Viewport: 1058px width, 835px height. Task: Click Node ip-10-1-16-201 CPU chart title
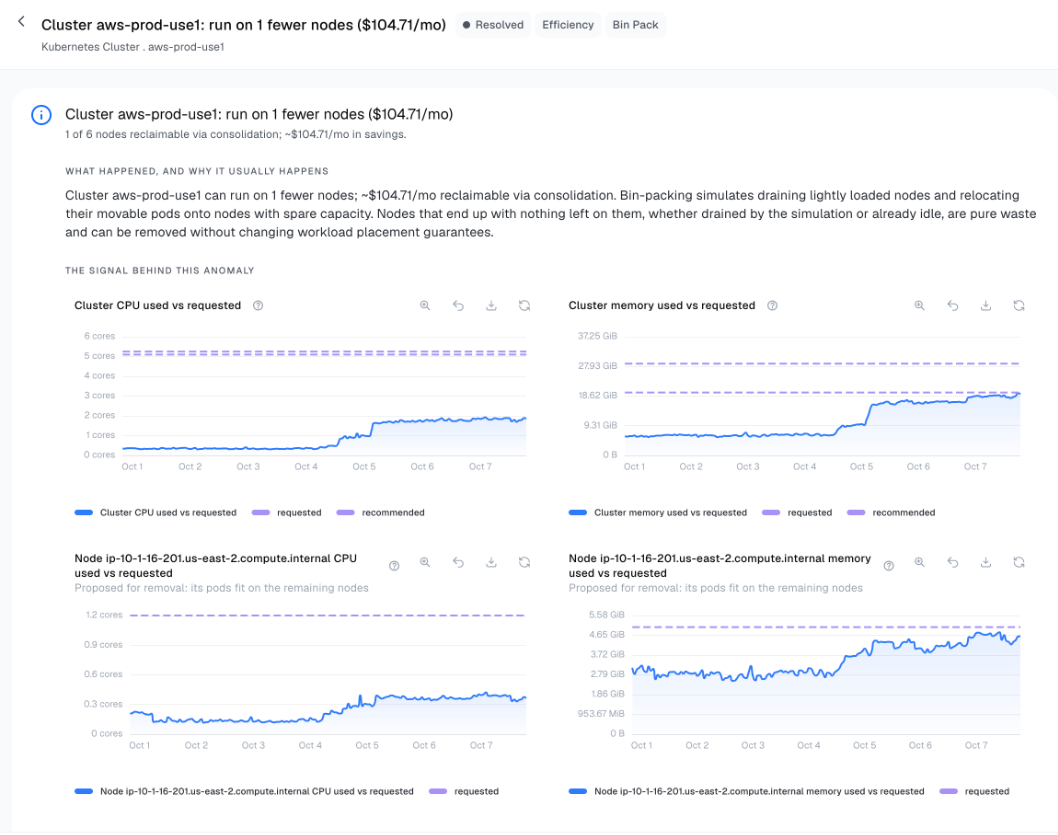[216, 566]
